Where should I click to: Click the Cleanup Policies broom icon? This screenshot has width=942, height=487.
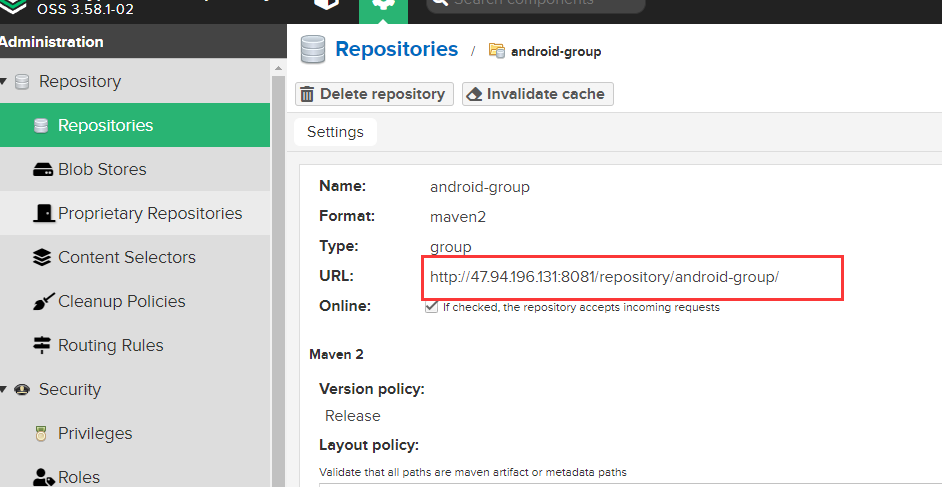pos(42,302)
